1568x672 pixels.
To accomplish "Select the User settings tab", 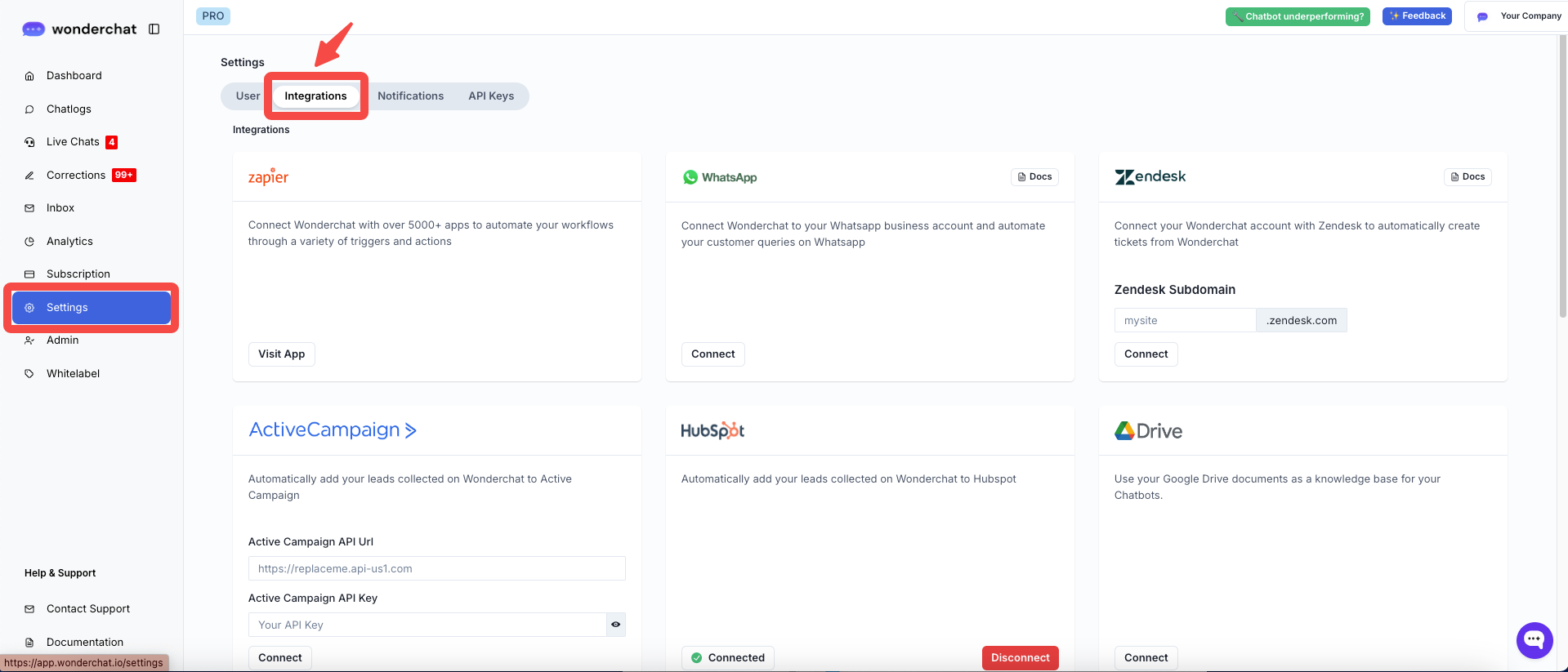I will (x=248, y=96).
